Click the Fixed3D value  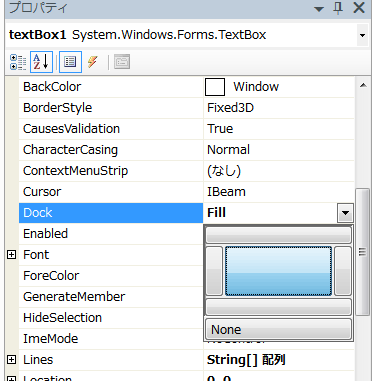pyautogui.click(x=230, y=108)
